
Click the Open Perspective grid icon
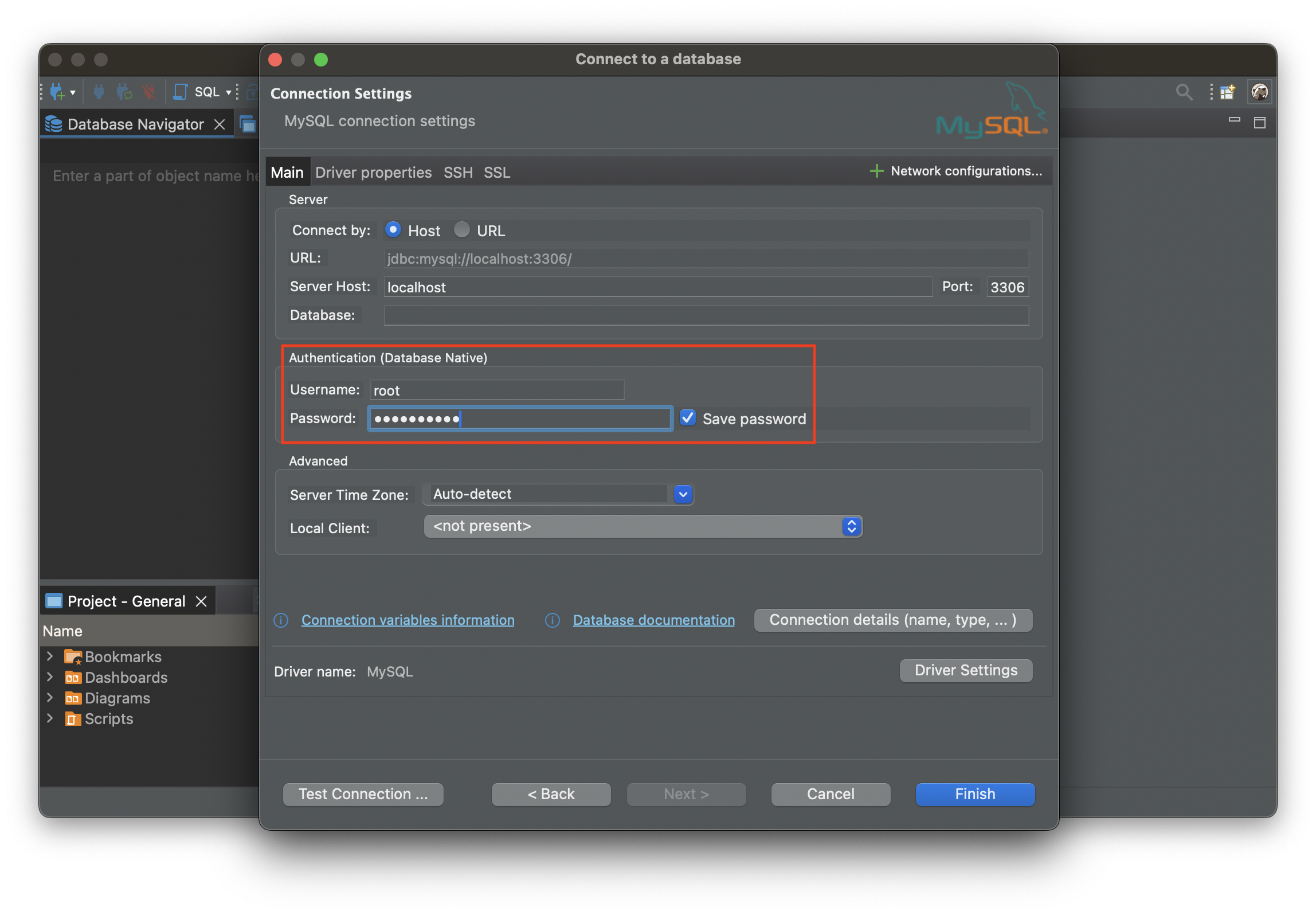(1227, 92)
